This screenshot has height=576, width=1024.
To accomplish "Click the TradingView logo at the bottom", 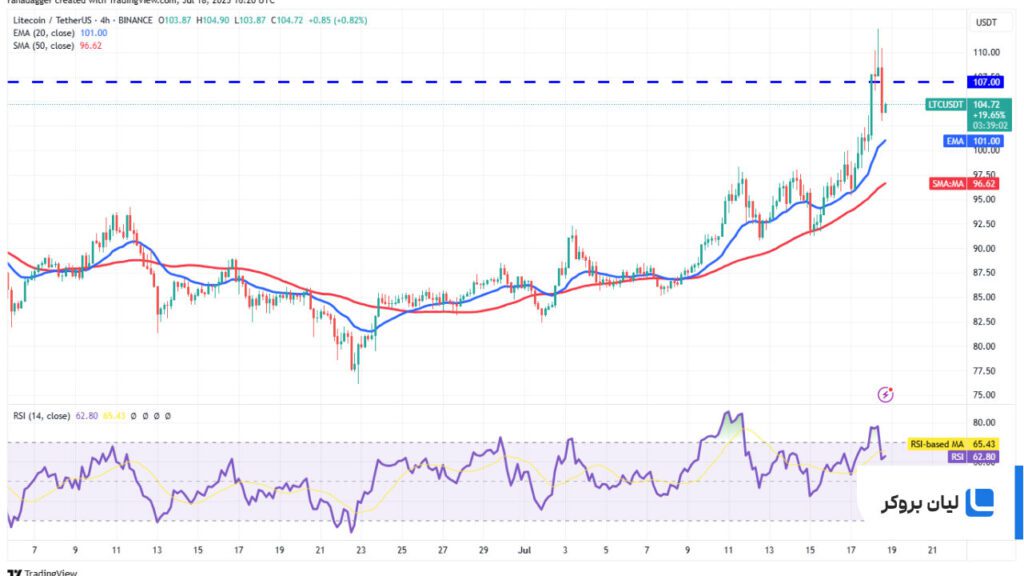I will click(x=42, y=573).
